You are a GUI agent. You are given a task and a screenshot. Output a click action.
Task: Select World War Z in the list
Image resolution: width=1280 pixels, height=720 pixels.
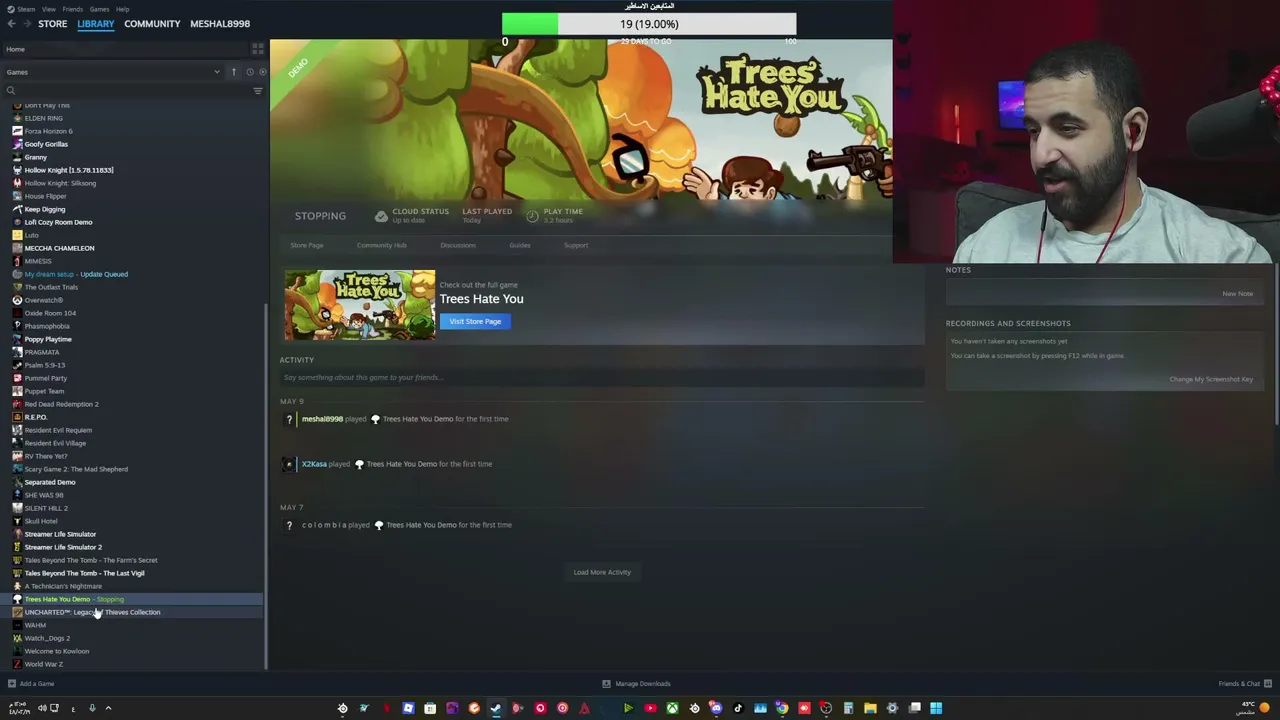pos(43,664)
